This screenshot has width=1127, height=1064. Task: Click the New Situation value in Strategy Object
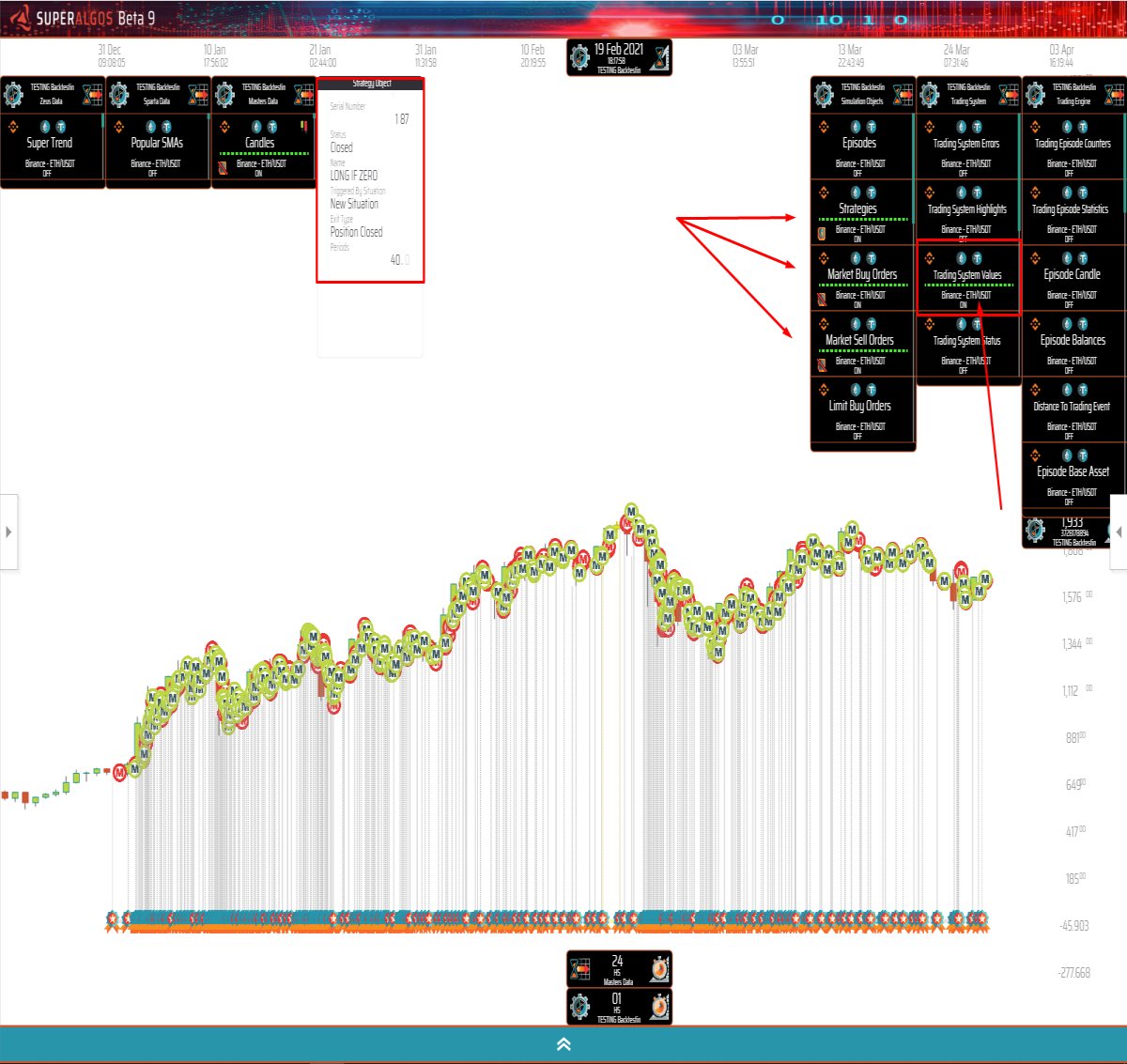(355, 204)
